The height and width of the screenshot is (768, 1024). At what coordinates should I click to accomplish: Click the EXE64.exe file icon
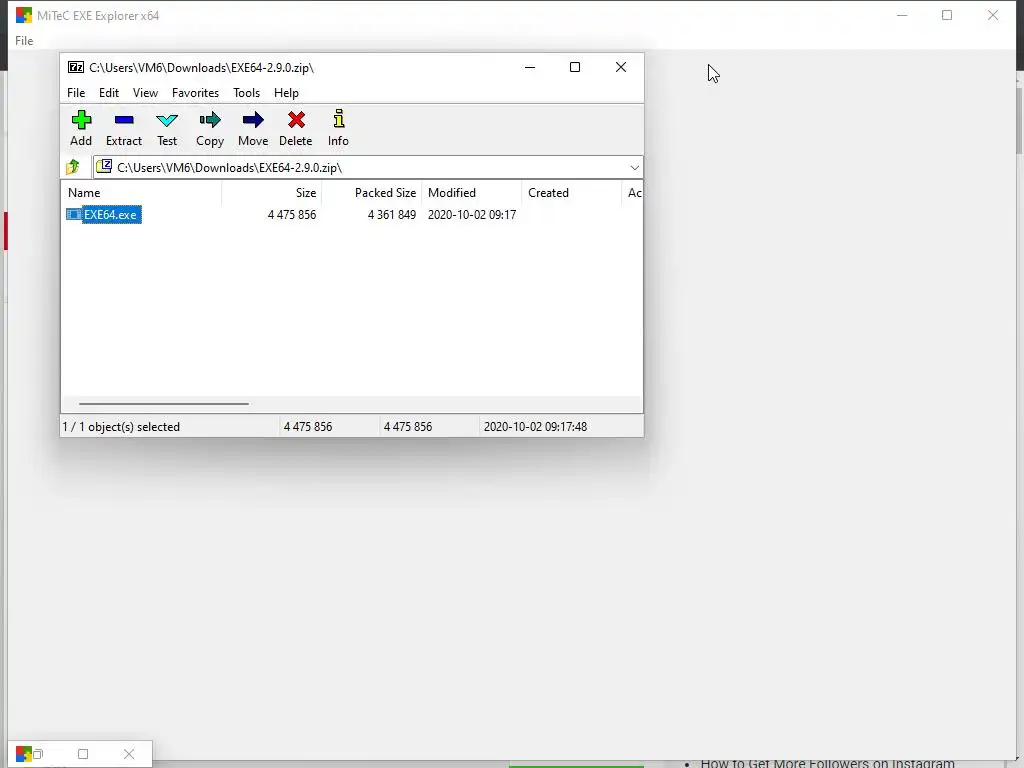[74, 214]
